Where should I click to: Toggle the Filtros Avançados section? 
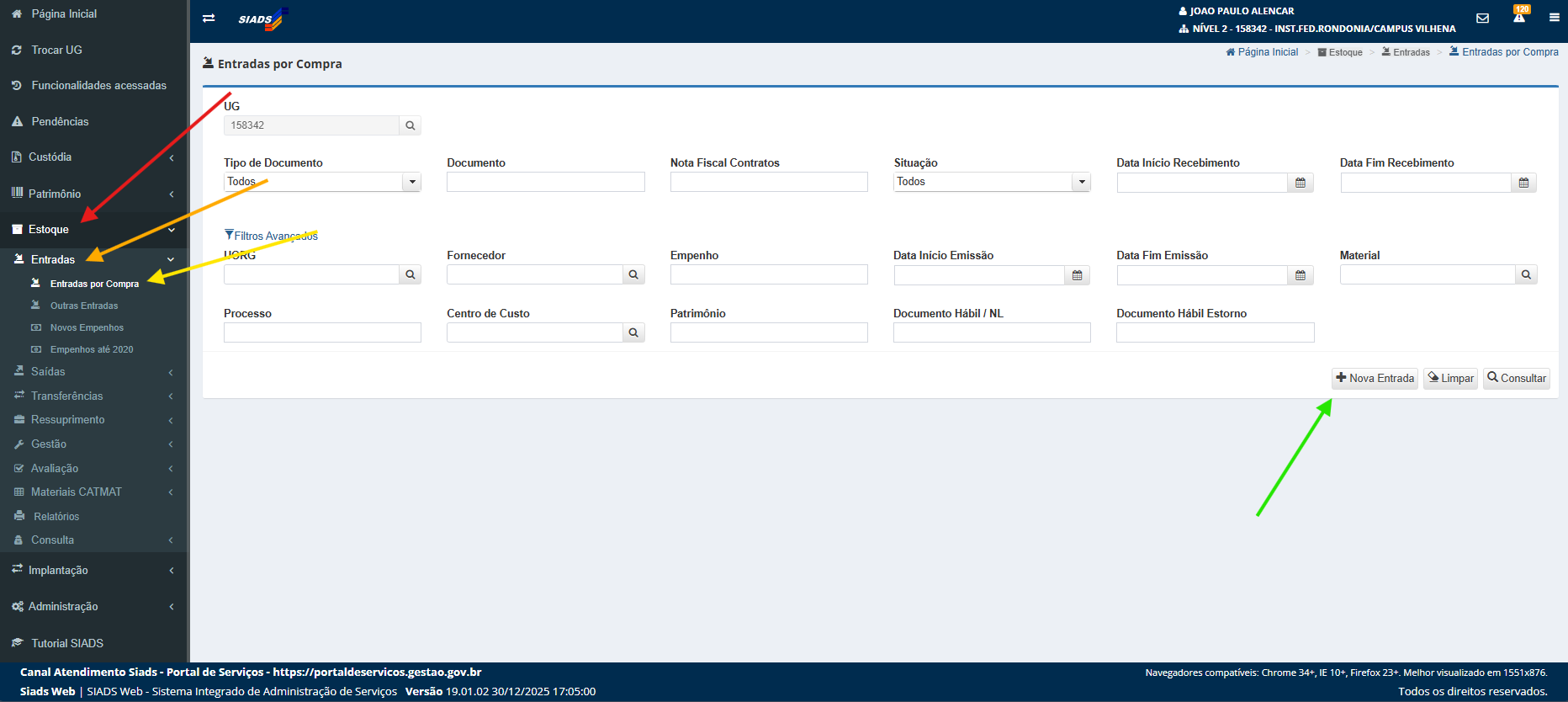(x=271, y=236)
